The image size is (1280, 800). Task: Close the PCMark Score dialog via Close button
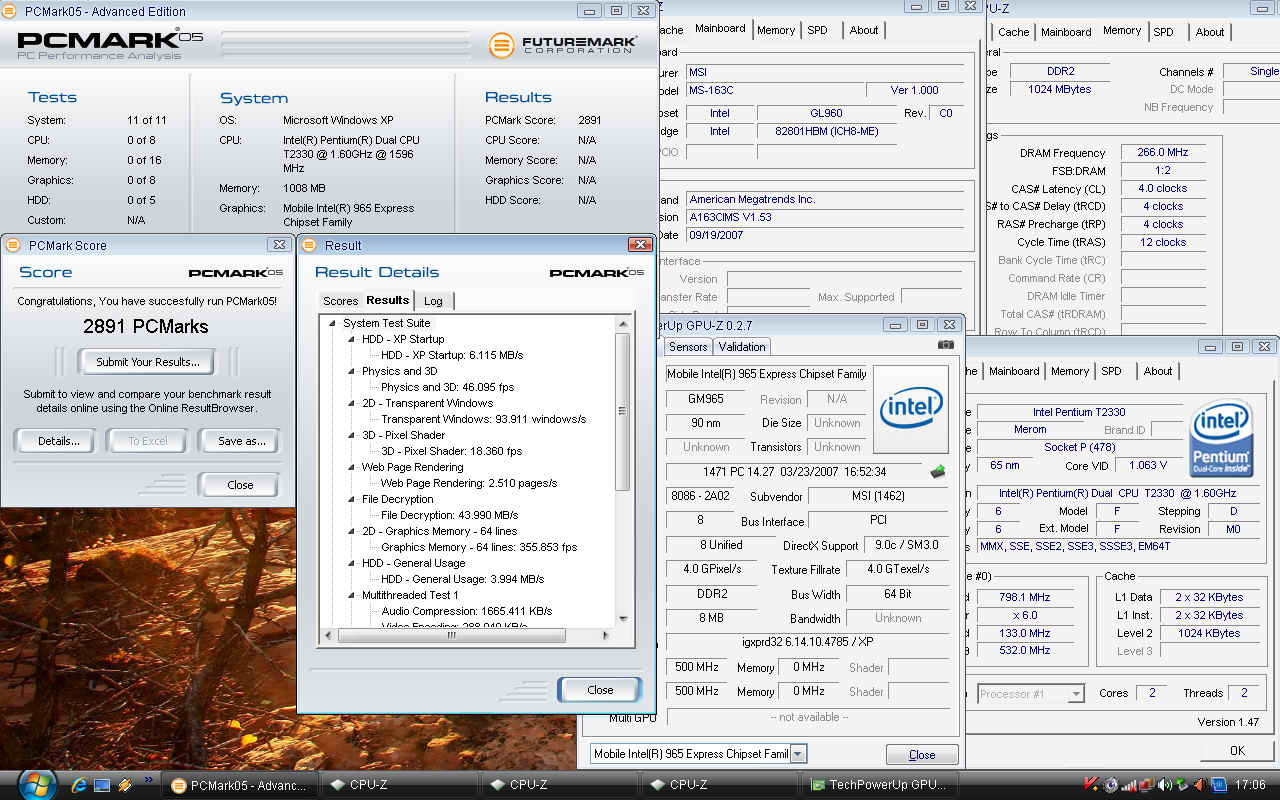[x=240, y=485]
